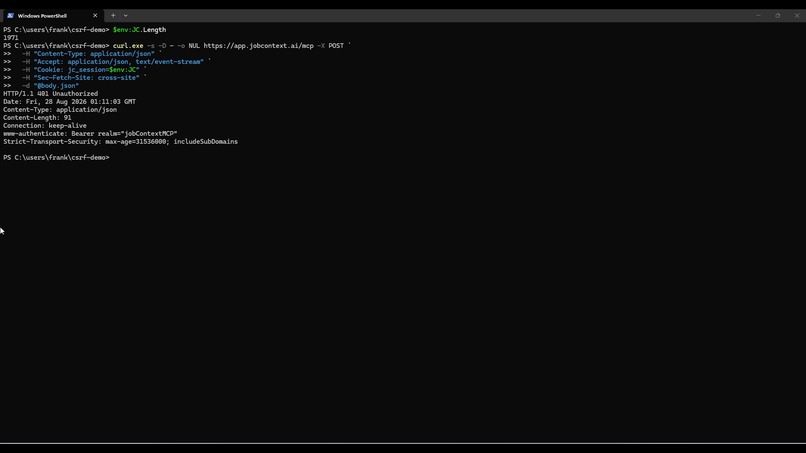
Task: Close the Windows PowerShell tab
Action: pyautogui.click(x=95, y=15)
